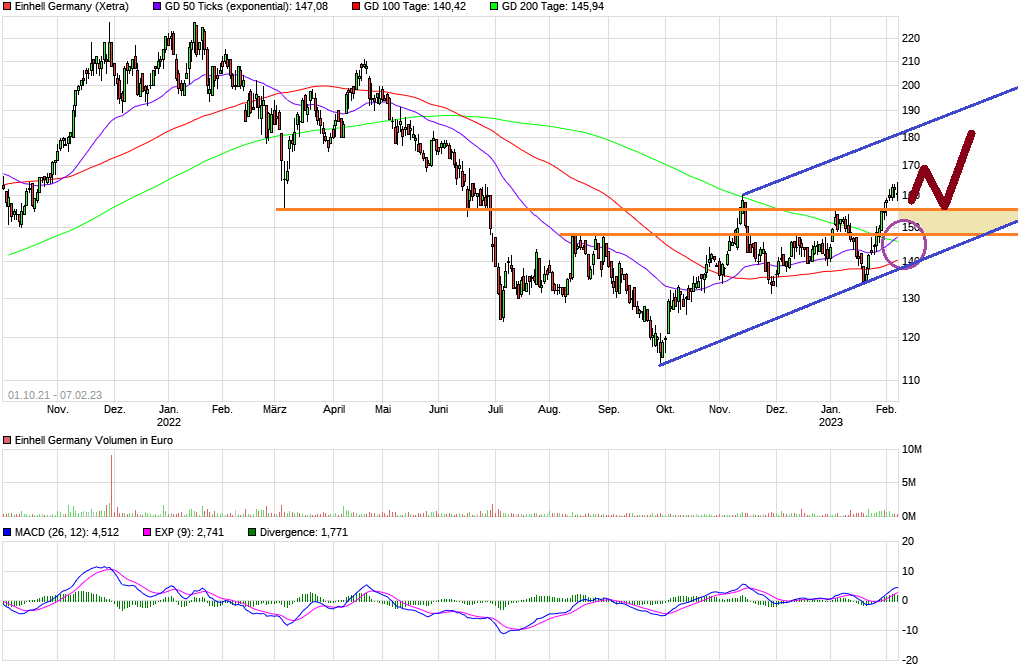Click the dark red zigzag forecast arrow

pyautogui.click(x=944, y=172)
